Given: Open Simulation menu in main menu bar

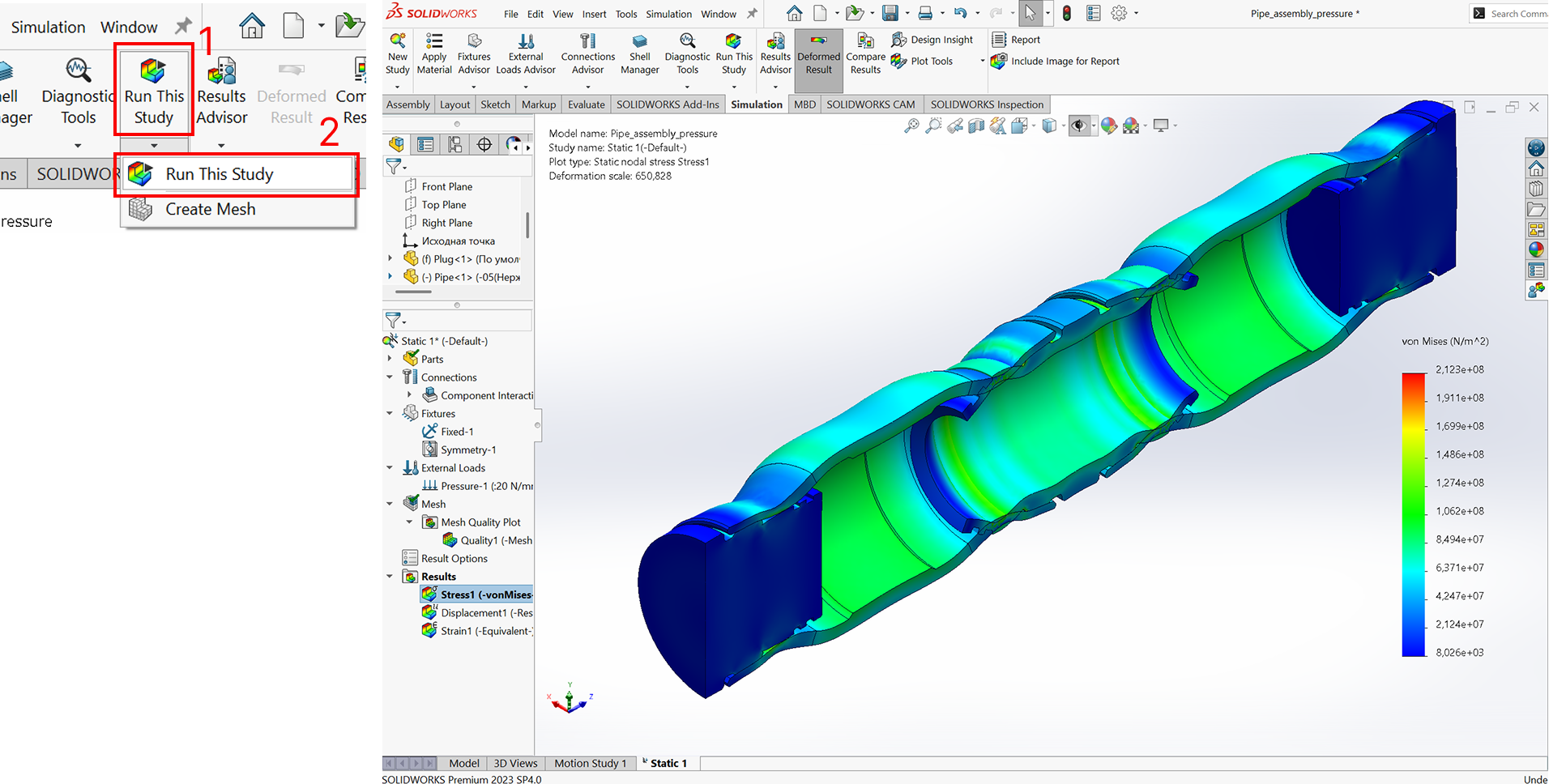Looking at the screenshot, I should tap(668, 14).
